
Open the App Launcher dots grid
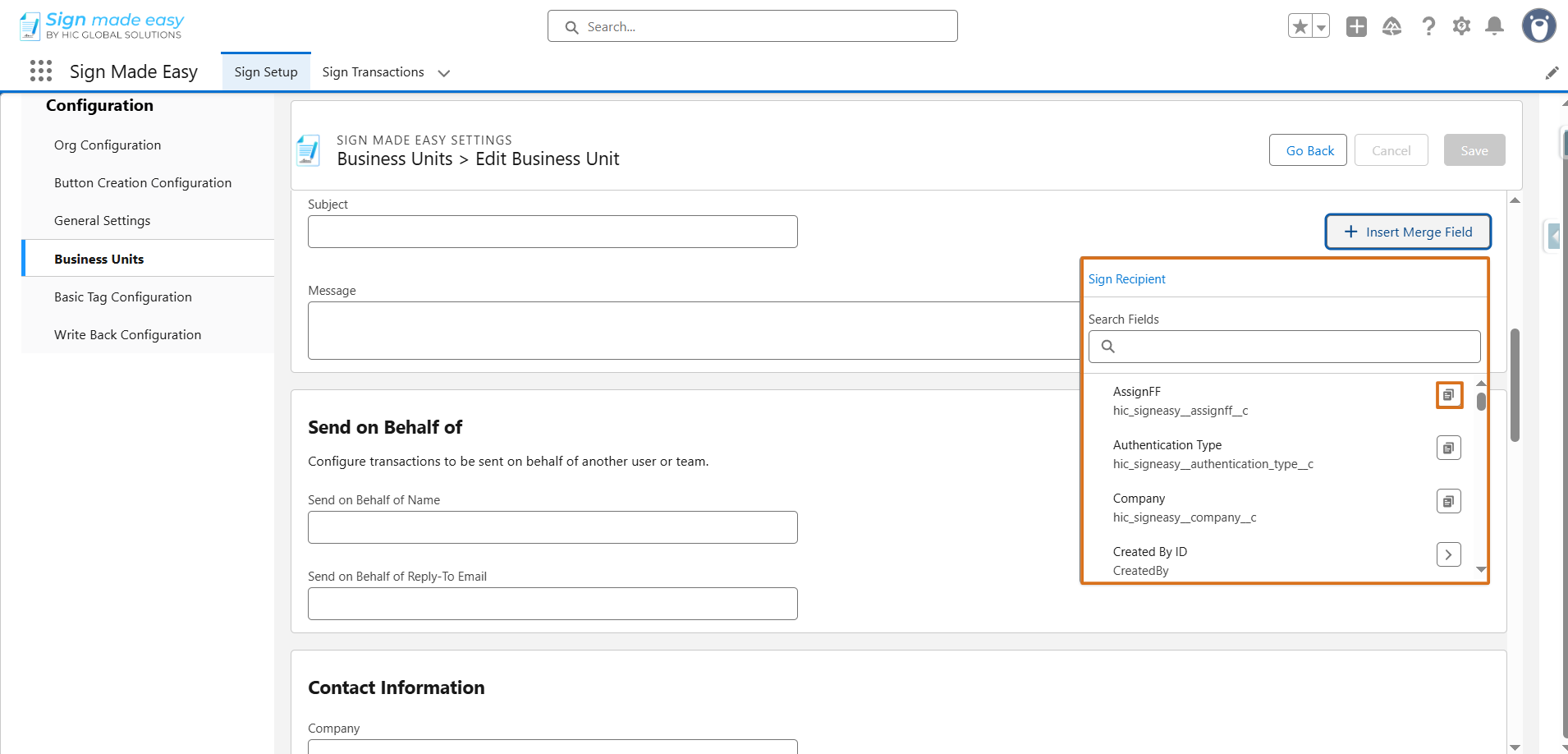pyautogui.click(x=40, y=71)
